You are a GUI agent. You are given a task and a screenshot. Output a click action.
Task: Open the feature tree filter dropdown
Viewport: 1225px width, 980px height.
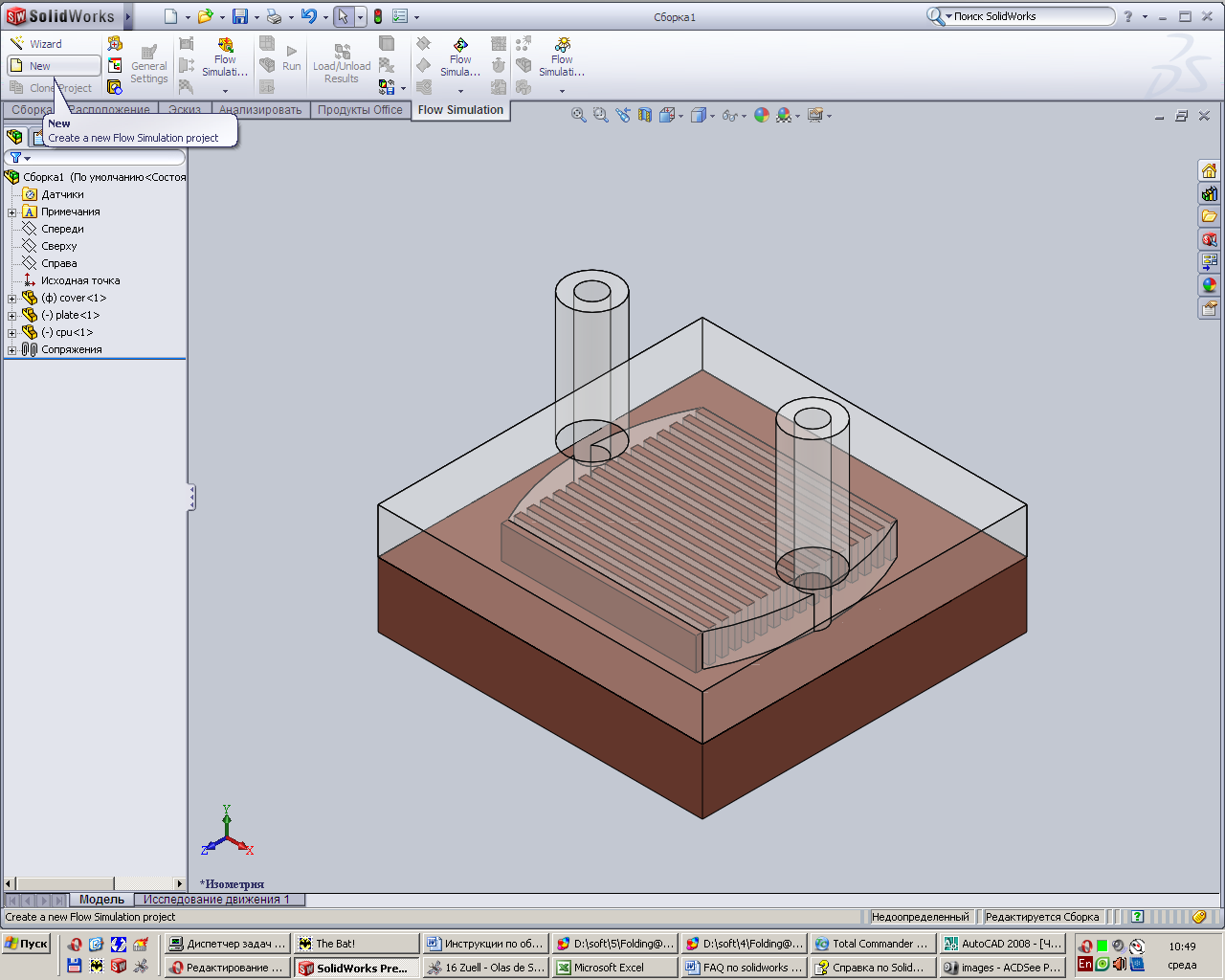click(19, 158)
